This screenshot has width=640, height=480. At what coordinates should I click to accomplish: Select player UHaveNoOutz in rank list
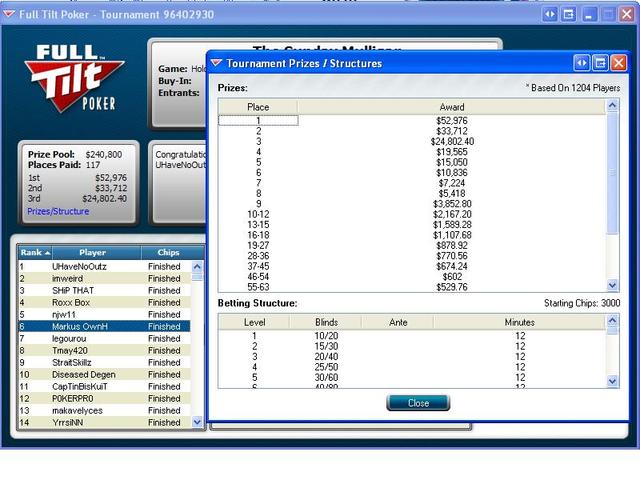click(x=104, y=267)
